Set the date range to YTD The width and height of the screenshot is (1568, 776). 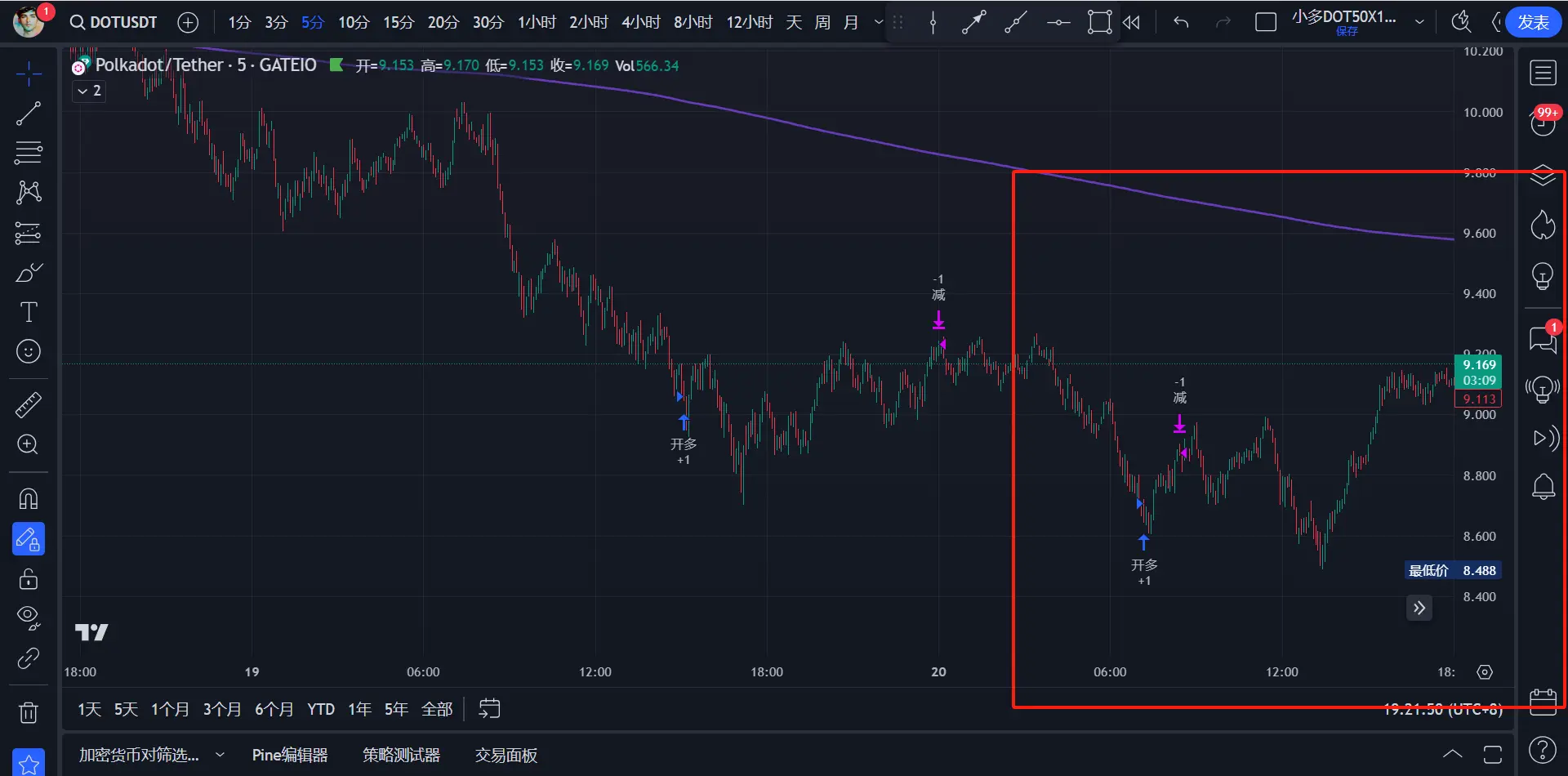click(x=321, y=709)
